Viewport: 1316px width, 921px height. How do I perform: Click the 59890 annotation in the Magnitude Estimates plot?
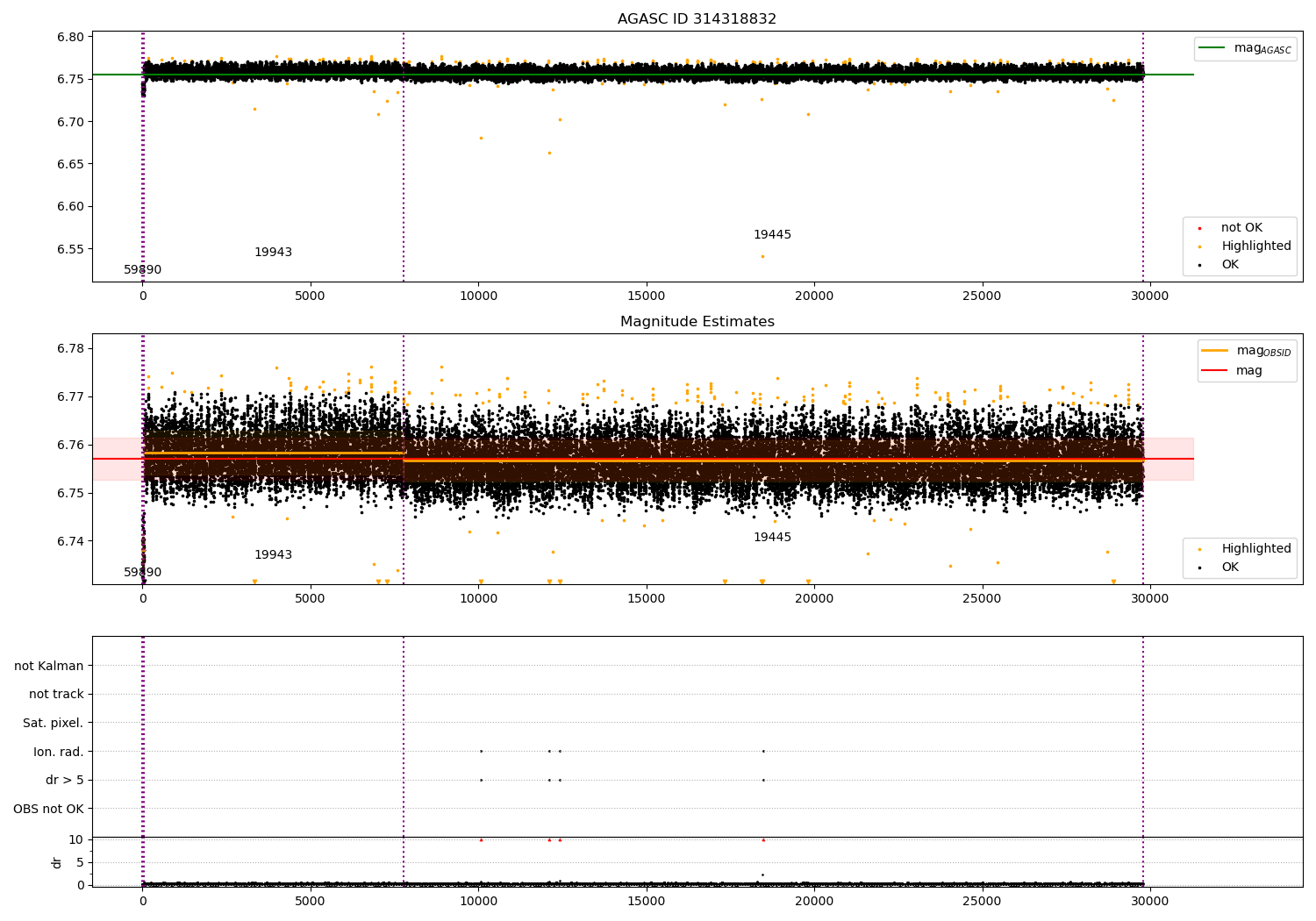142,573
